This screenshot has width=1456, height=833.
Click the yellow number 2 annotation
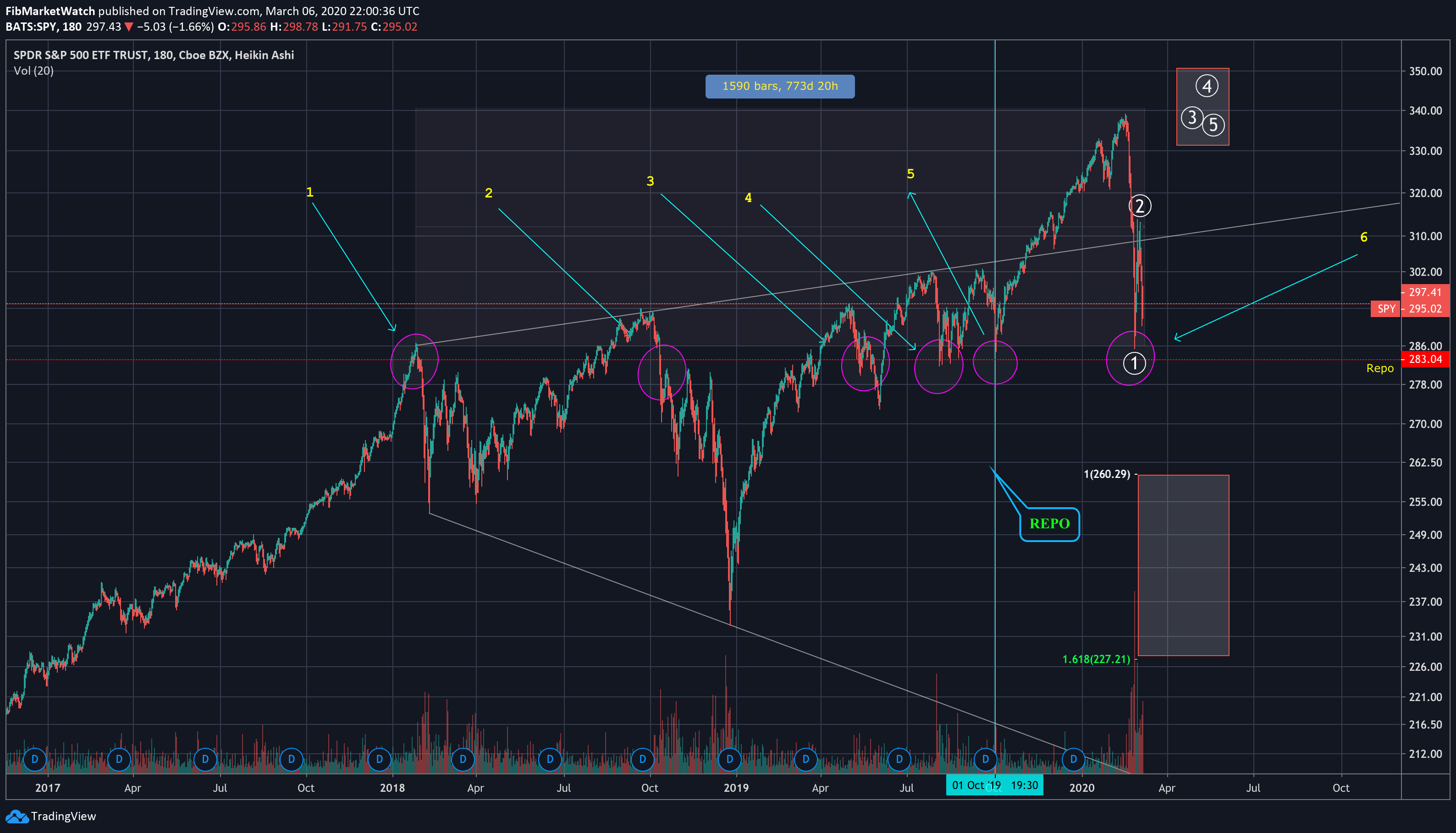click(x=488, y=193)
